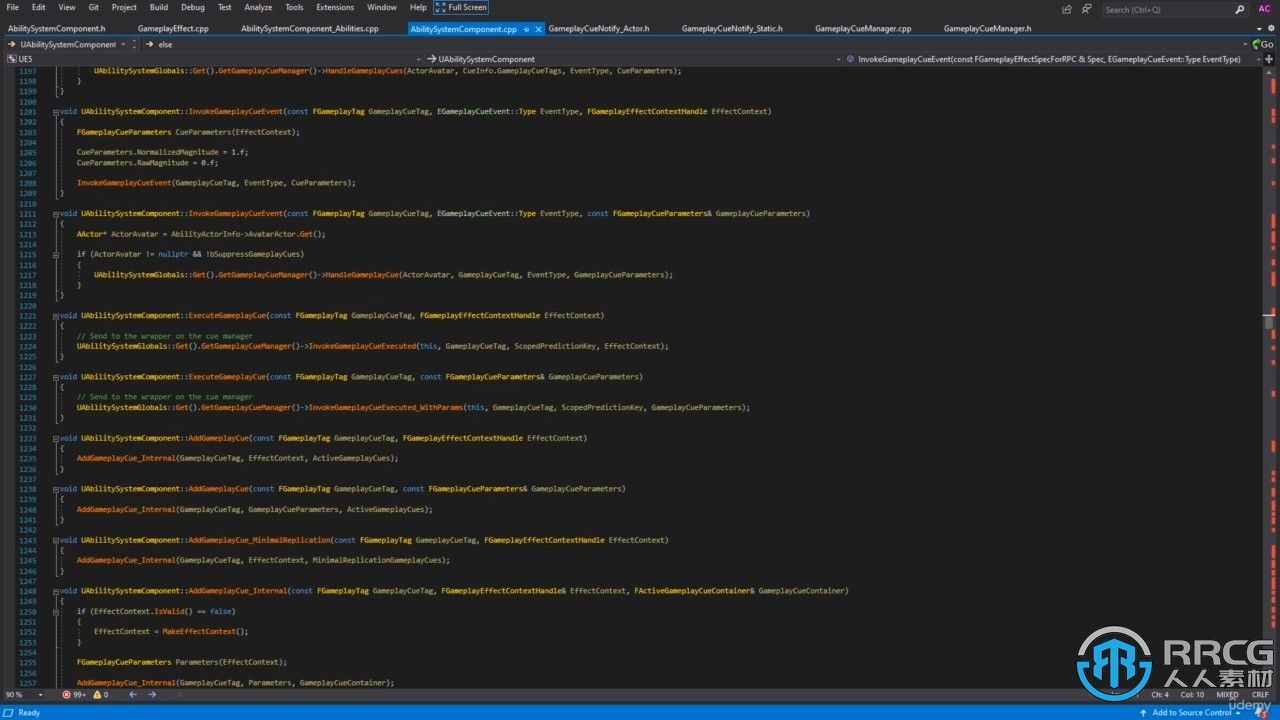Split the editor with plus icon
Screen dimensions: 1280x720
1270,59
